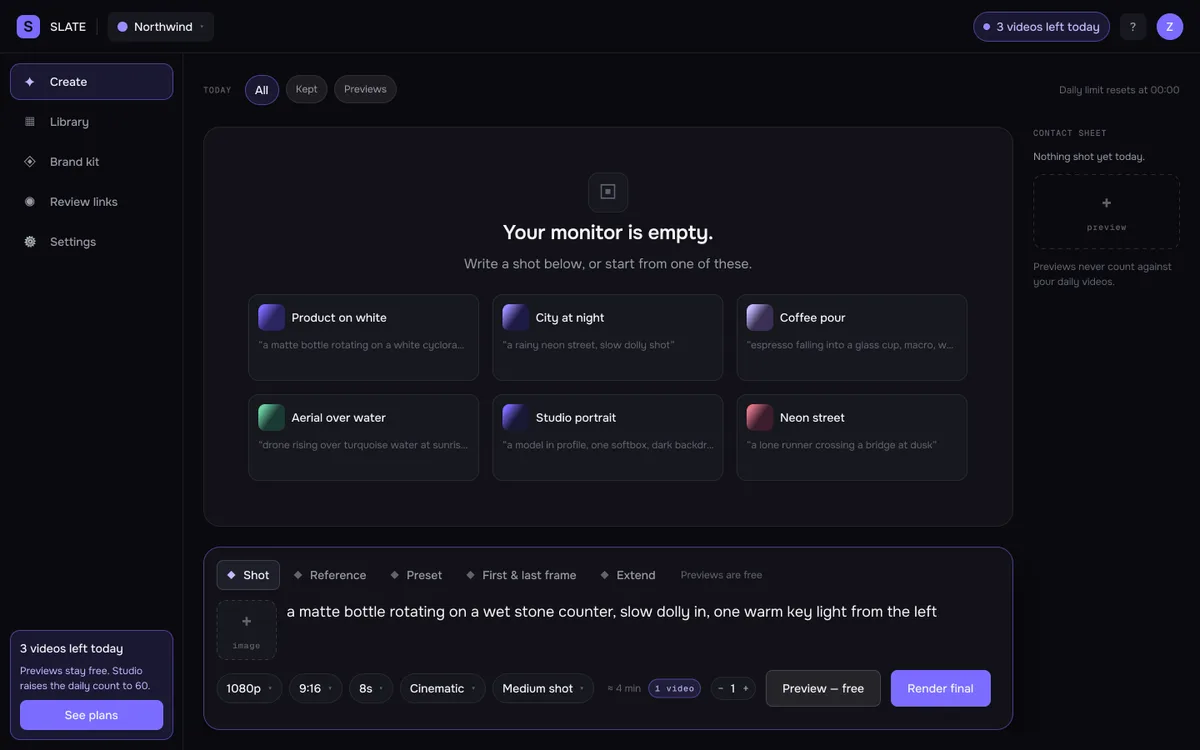Image resolution: width=1200 pixels, height=750 pixels.
Task: Click the green Aerial over water swatch
Action: pos(271,417)
